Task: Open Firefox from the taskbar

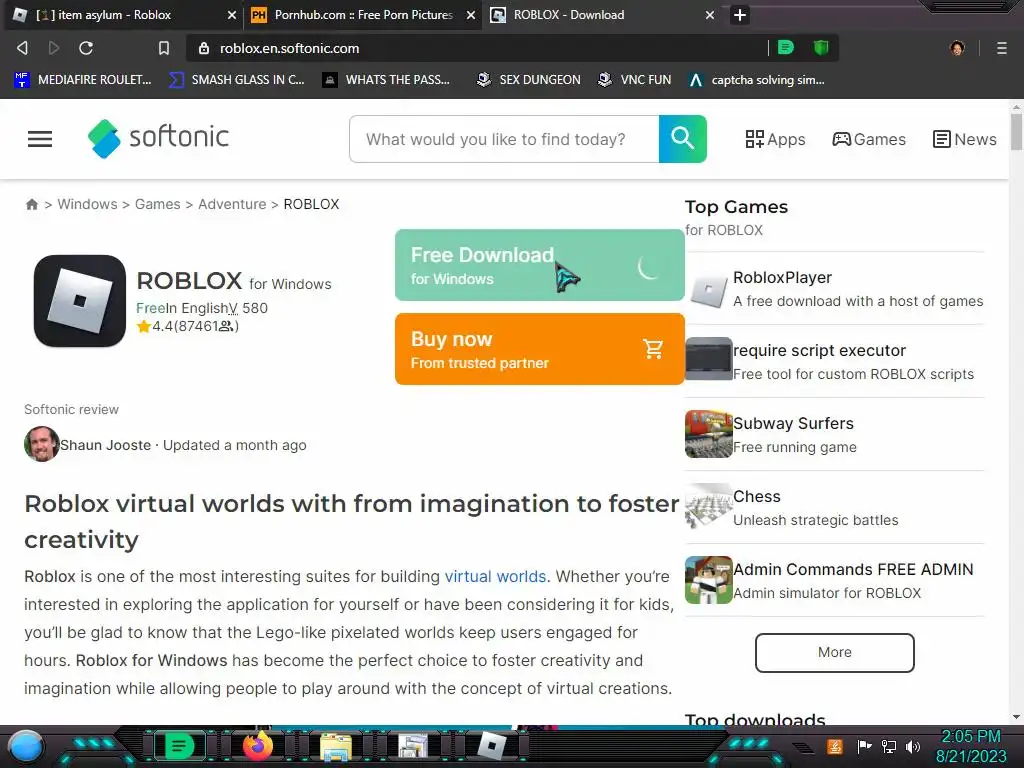Action: coord(257,746)
